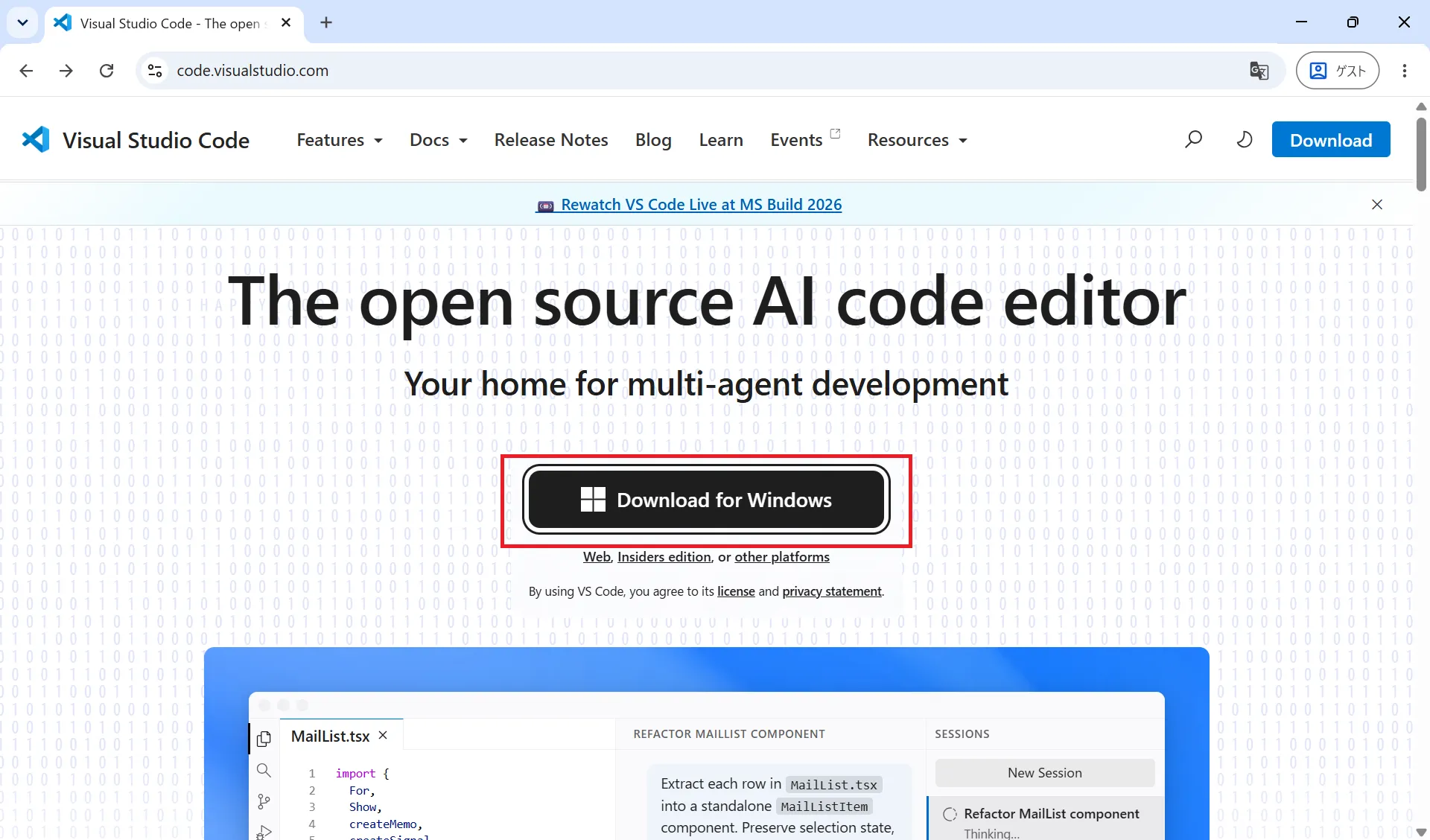Open the Insiders edition link
The width and height of the screenshot is (1430, 840).
tap(664, 557)
